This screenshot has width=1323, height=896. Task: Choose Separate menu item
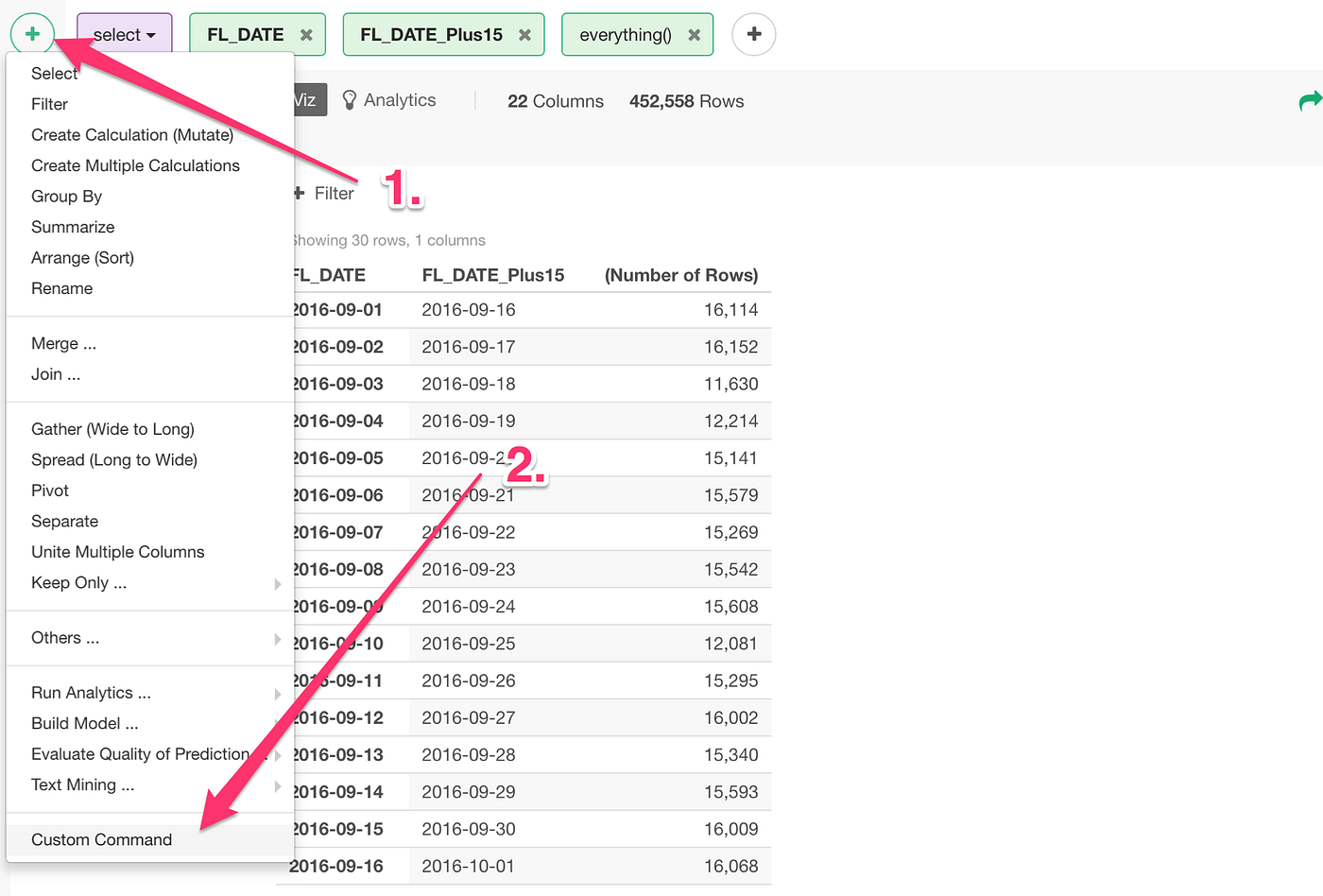point(64,521)
